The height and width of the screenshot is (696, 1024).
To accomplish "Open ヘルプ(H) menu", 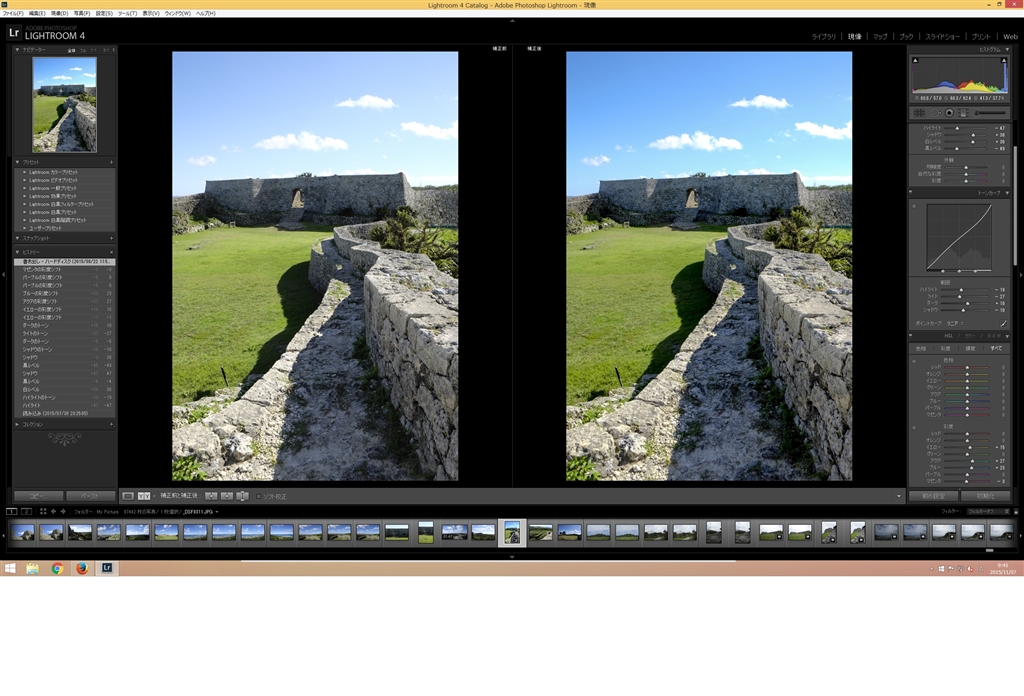I will [206, 13].
